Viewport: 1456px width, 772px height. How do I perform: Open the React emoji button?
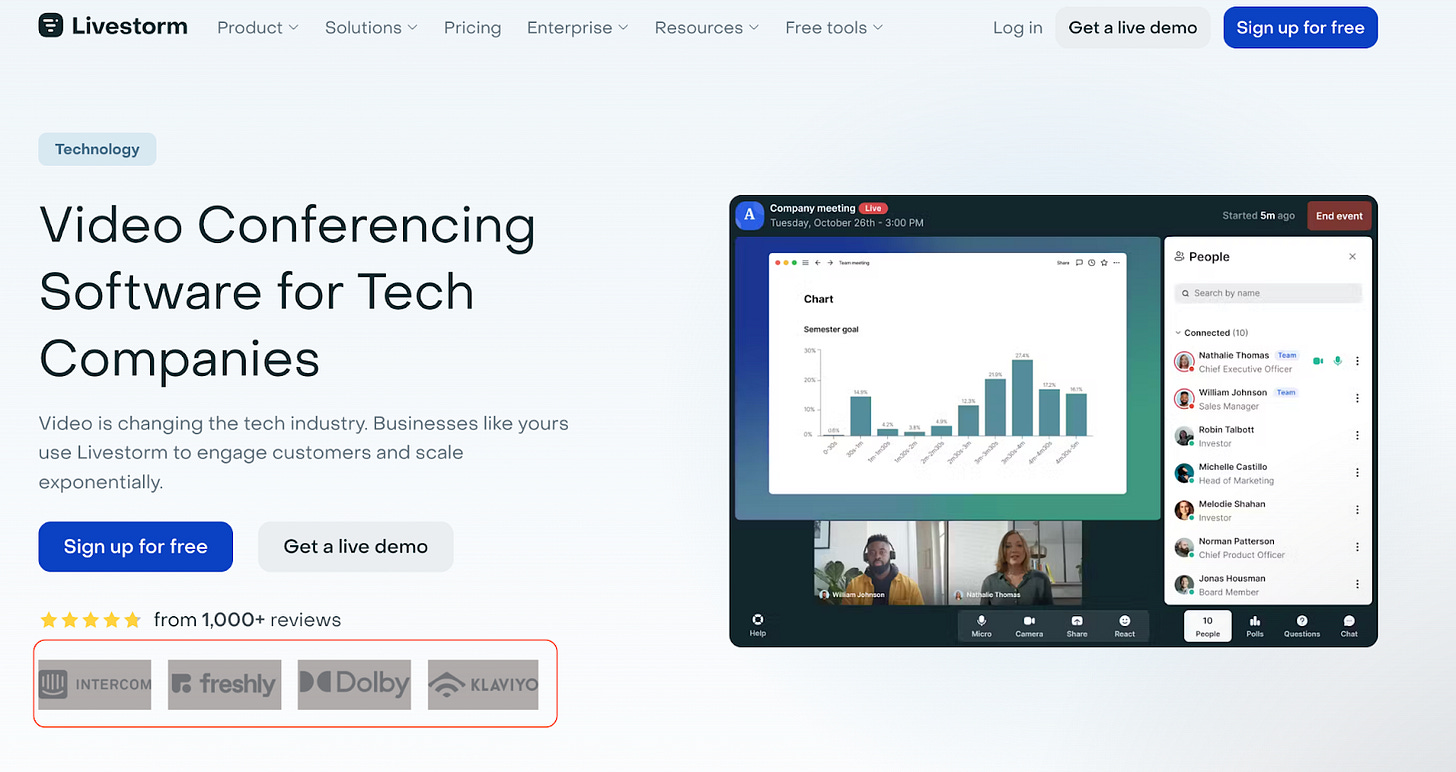pos(1125,626)
